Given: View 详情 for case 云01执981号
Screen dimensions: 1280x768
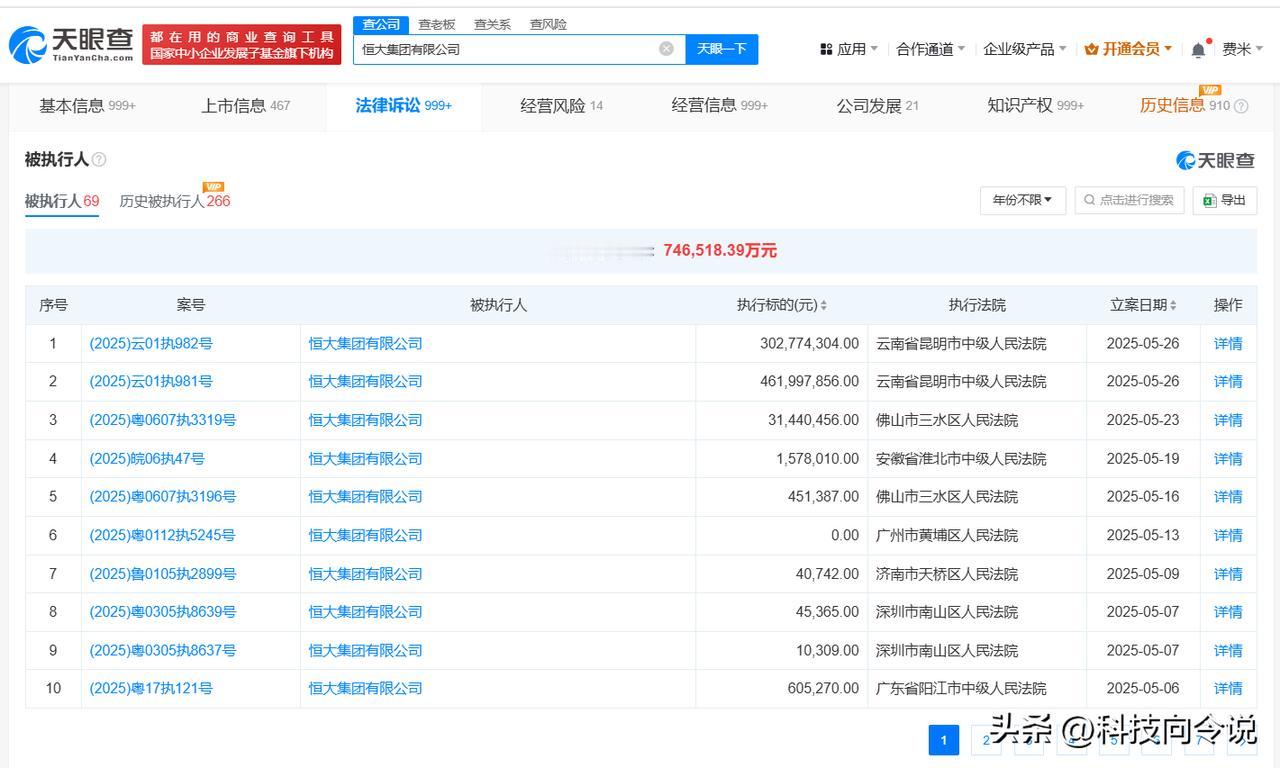Looking at the screenshot, I should [1228, 381].
